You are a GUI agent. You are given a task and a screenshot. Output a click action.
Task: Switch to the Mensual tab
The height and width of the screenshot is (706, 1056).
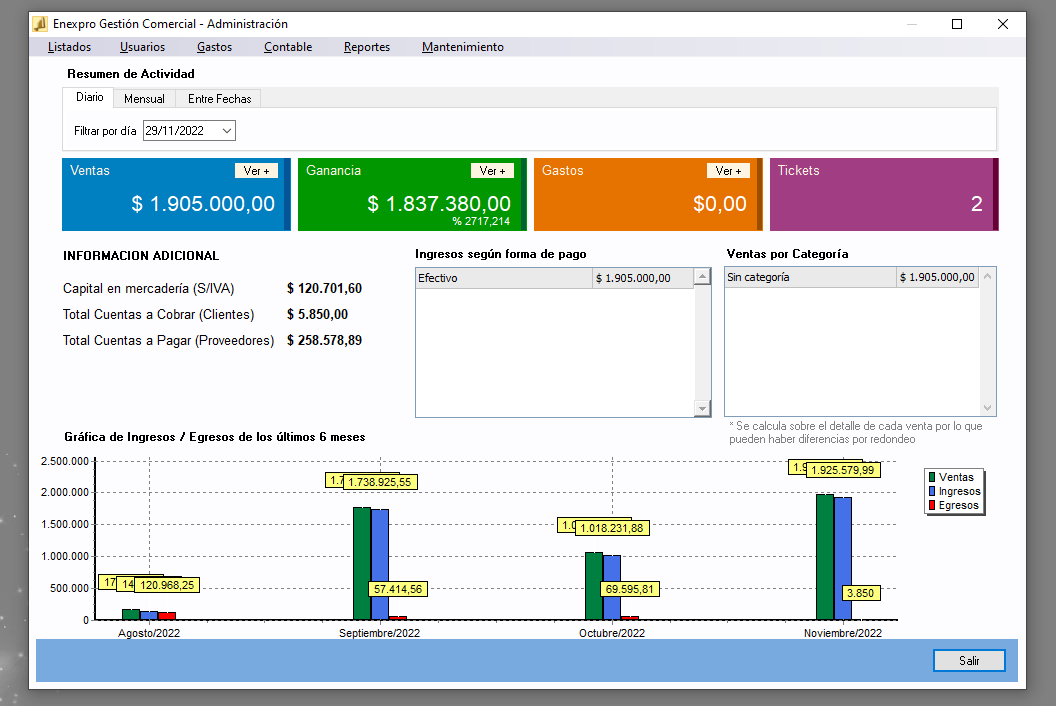(144, 99)
